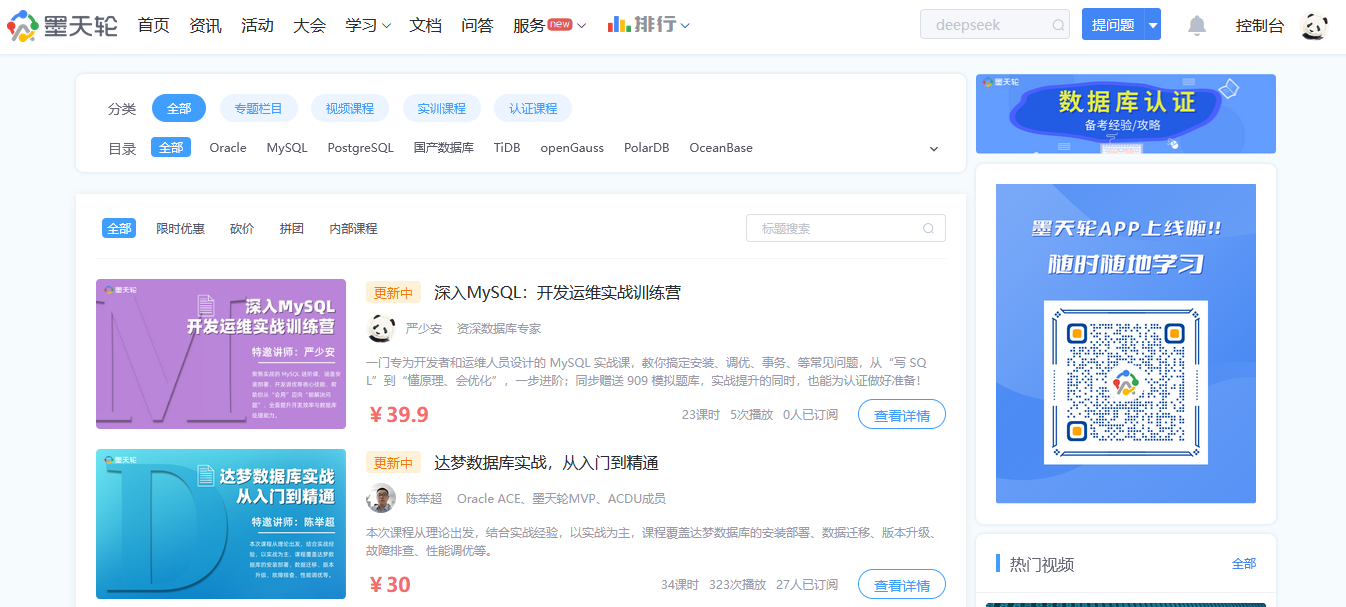The image size is (1346, 607).
Task: Focus the deepseek header search field
Action: pyautogui.click(x=995, y=25)
